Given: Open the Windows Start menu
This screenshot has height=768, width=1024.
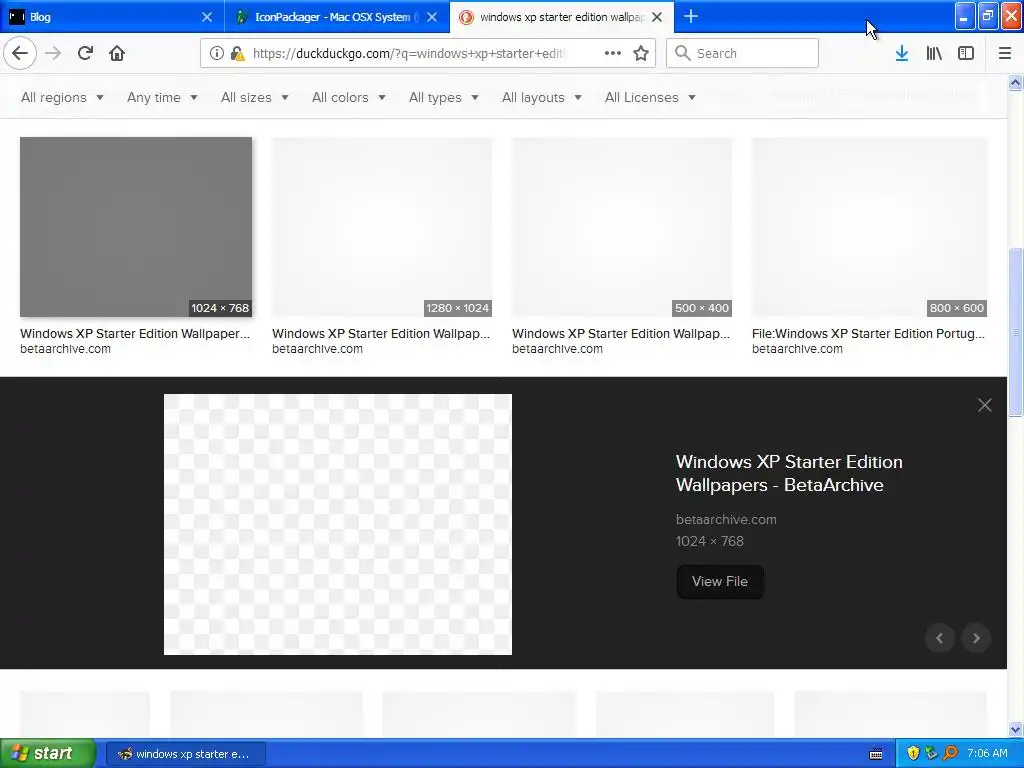Looking at the screenshot, I should pos(47,753).
